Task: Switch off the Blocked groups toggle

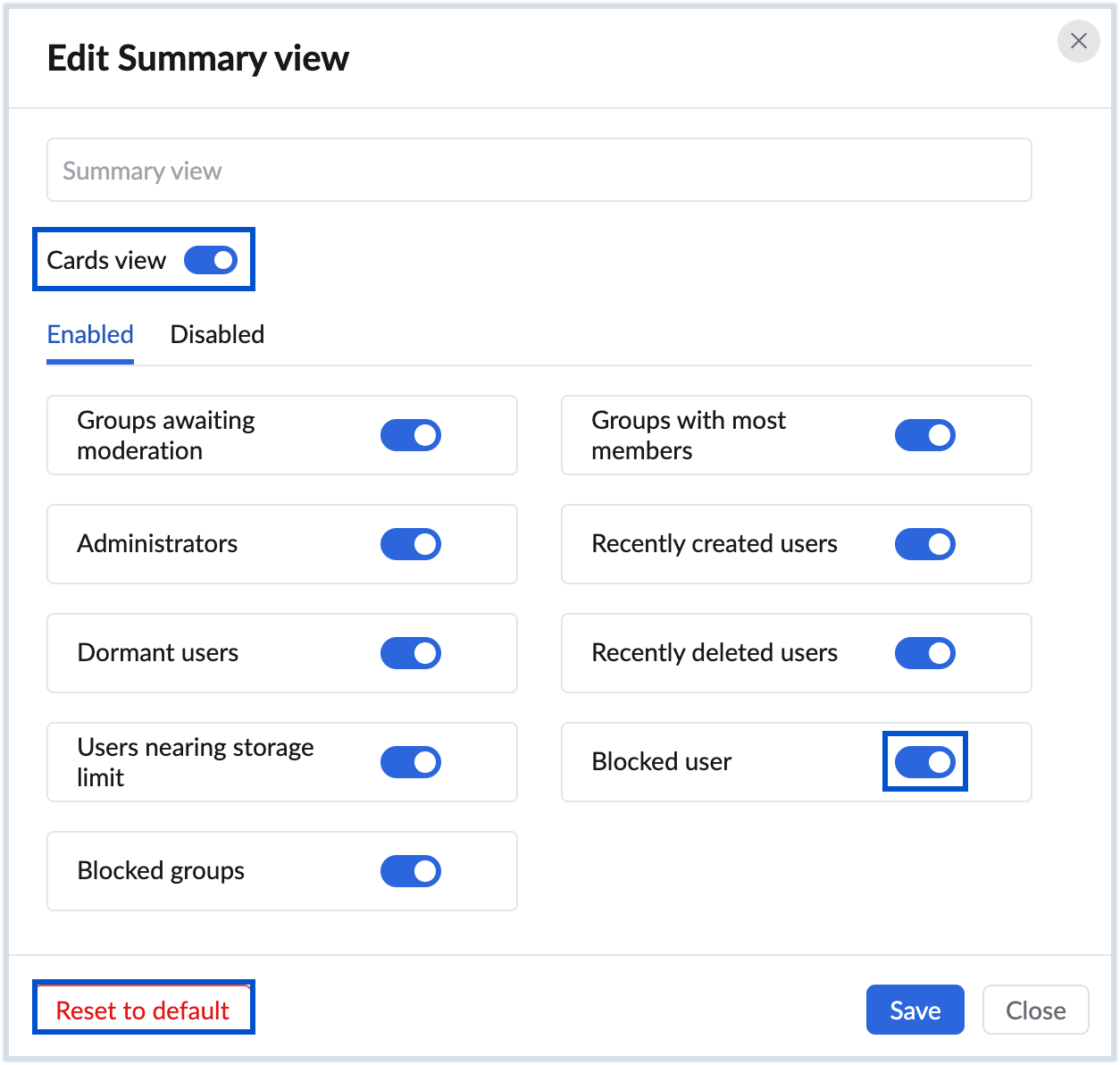Action: click(x=411, y=871)
